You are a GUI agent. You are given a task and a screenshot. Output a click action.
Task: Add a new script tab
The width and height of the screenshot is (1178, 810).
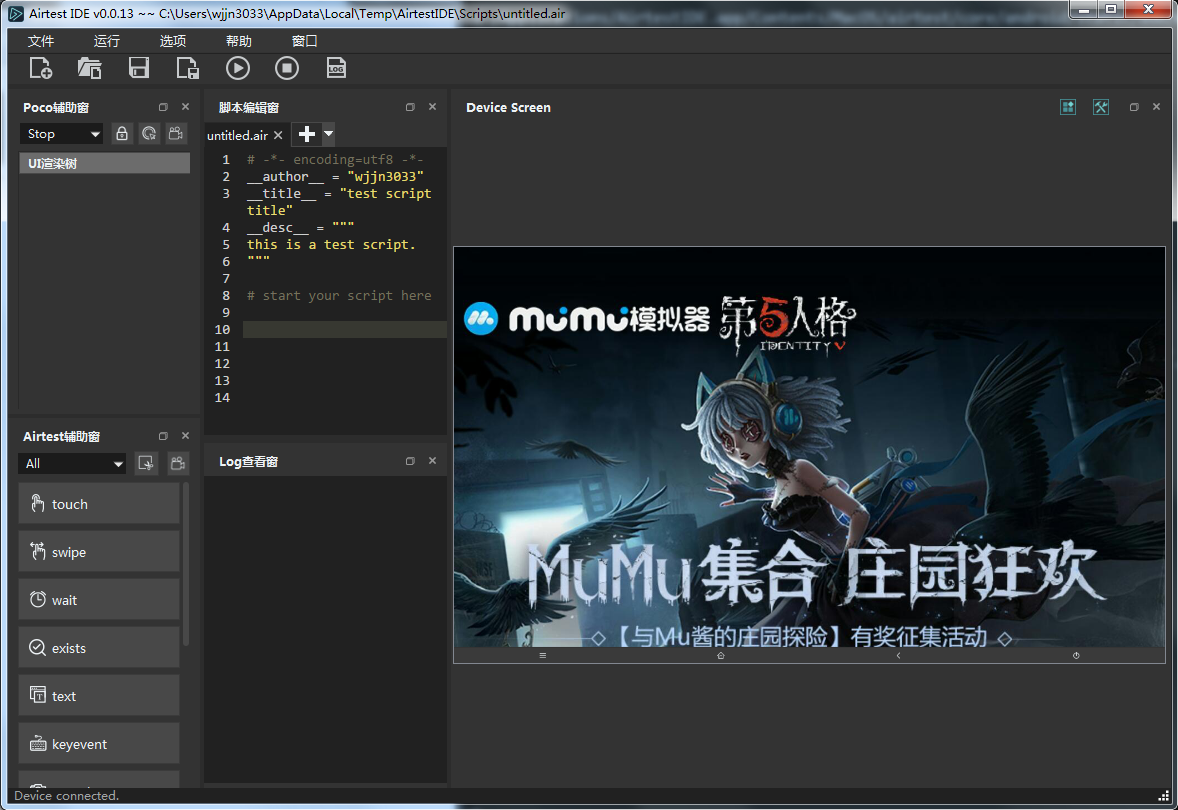(x=307, y=134)
